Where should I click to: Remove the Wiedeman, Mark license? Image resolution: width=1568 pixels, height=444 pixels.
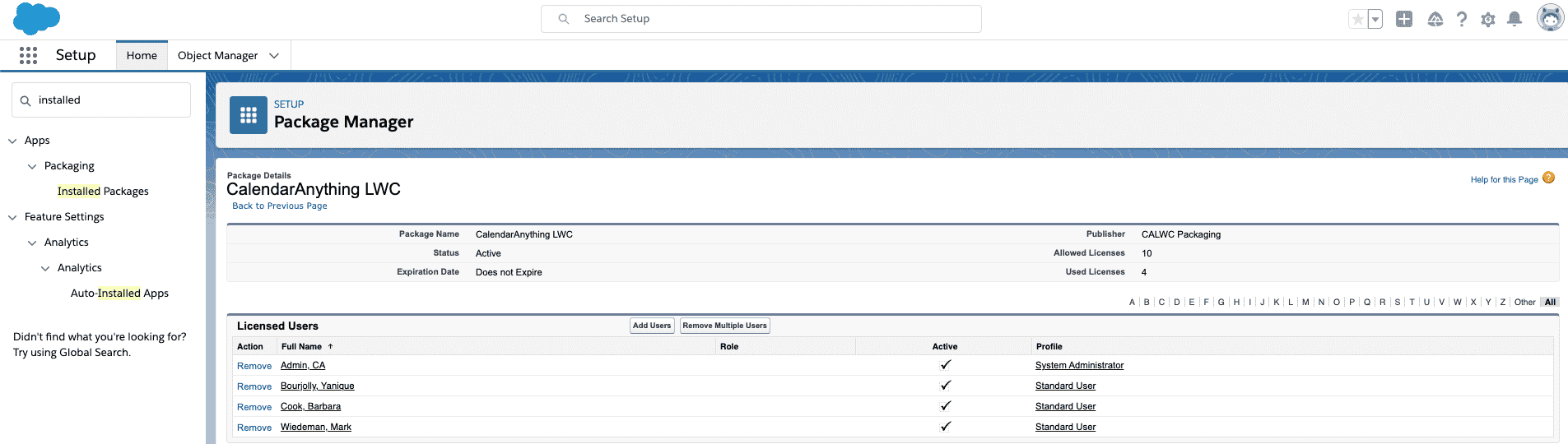[x=254, y=428]
